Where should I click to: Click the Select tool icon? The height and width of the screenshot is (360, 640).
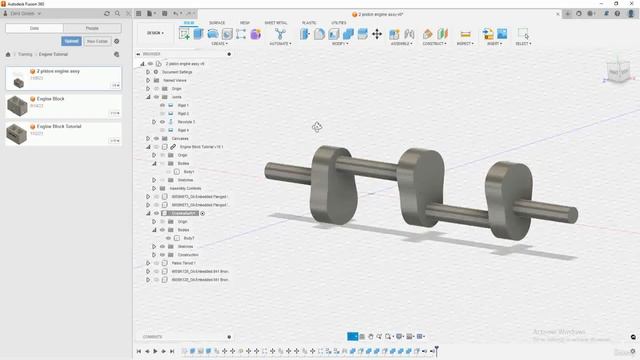(523, 34)
